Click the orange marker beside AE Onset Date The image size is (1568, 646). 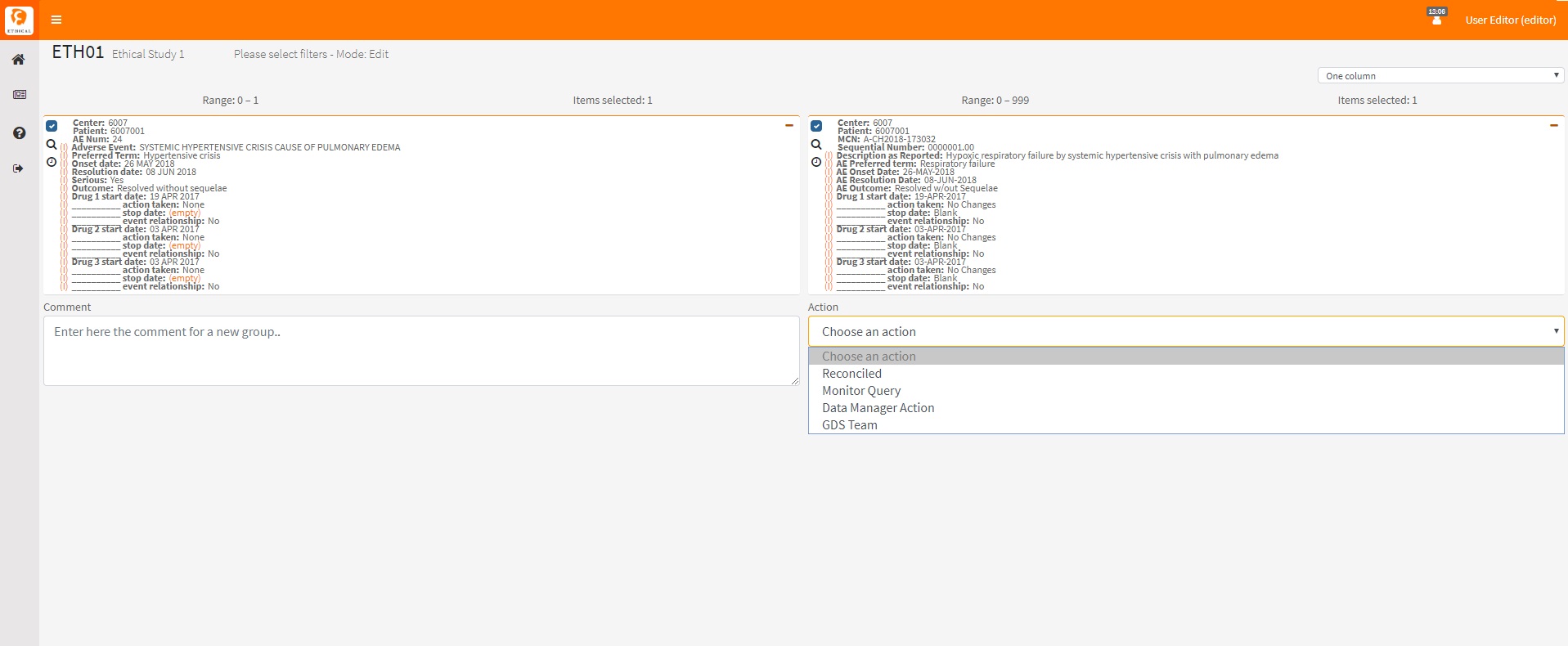pos(829,172)
